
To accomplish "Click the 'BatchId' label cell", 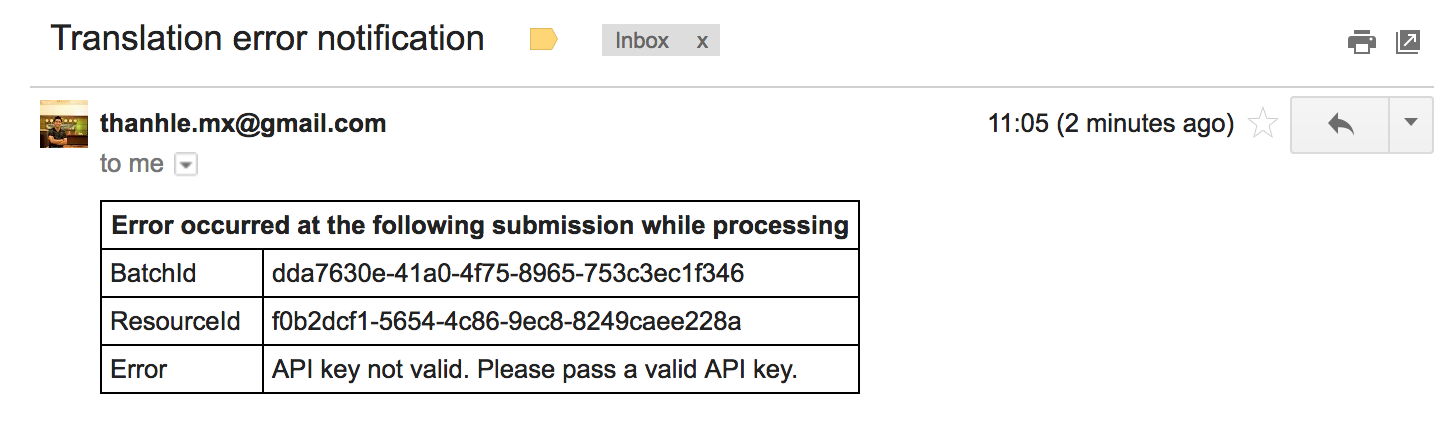I will pos(154,273).
